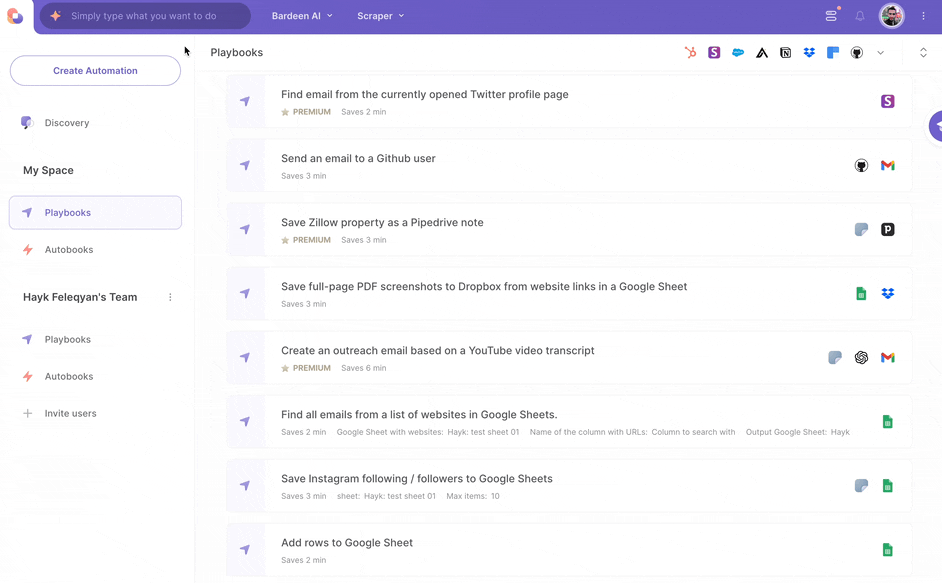Expand more integration filters chevron
Screen dimensions: 942x583
880,52
